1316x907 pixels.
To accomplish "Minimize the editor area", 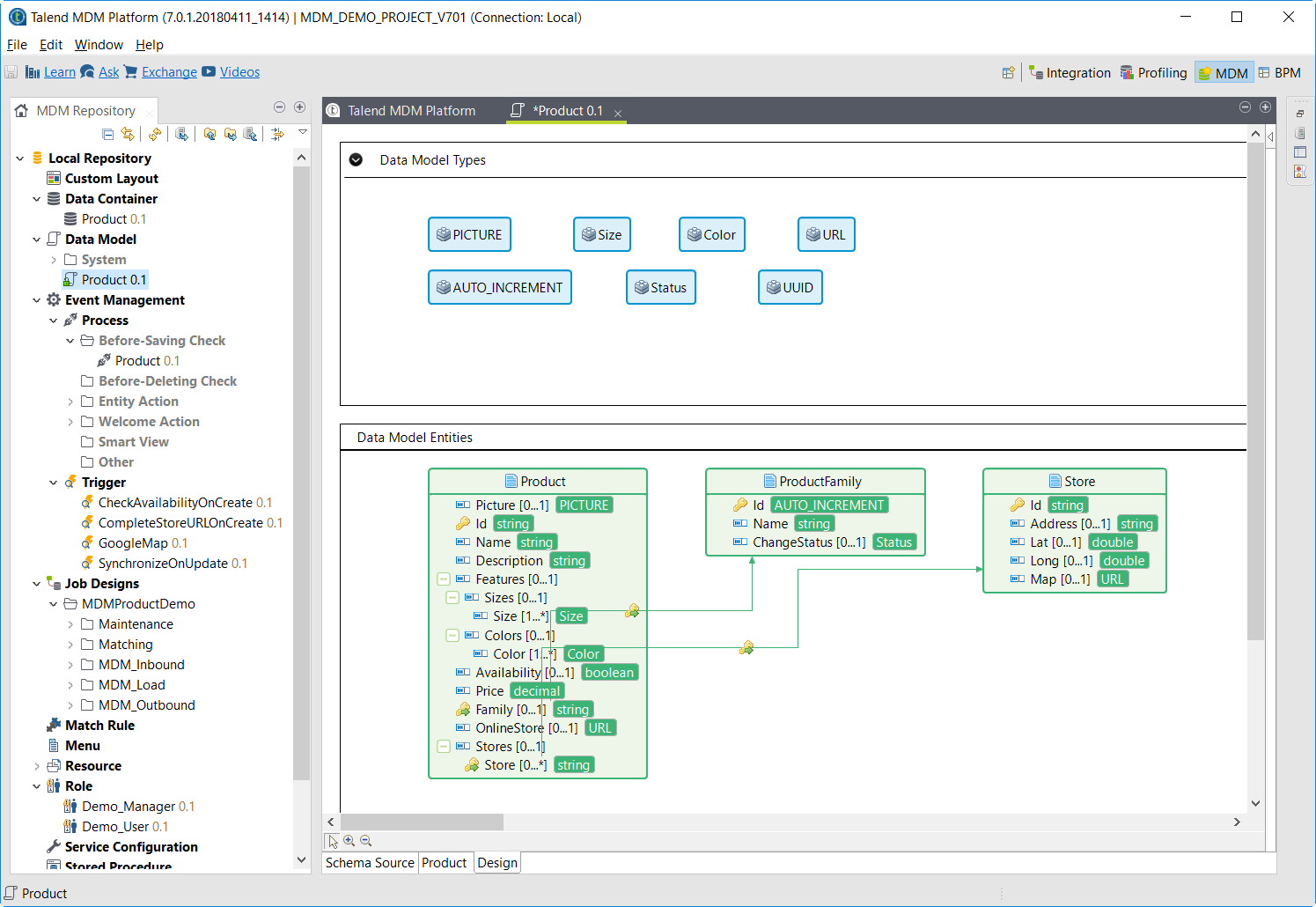I will click(1245, 107).
